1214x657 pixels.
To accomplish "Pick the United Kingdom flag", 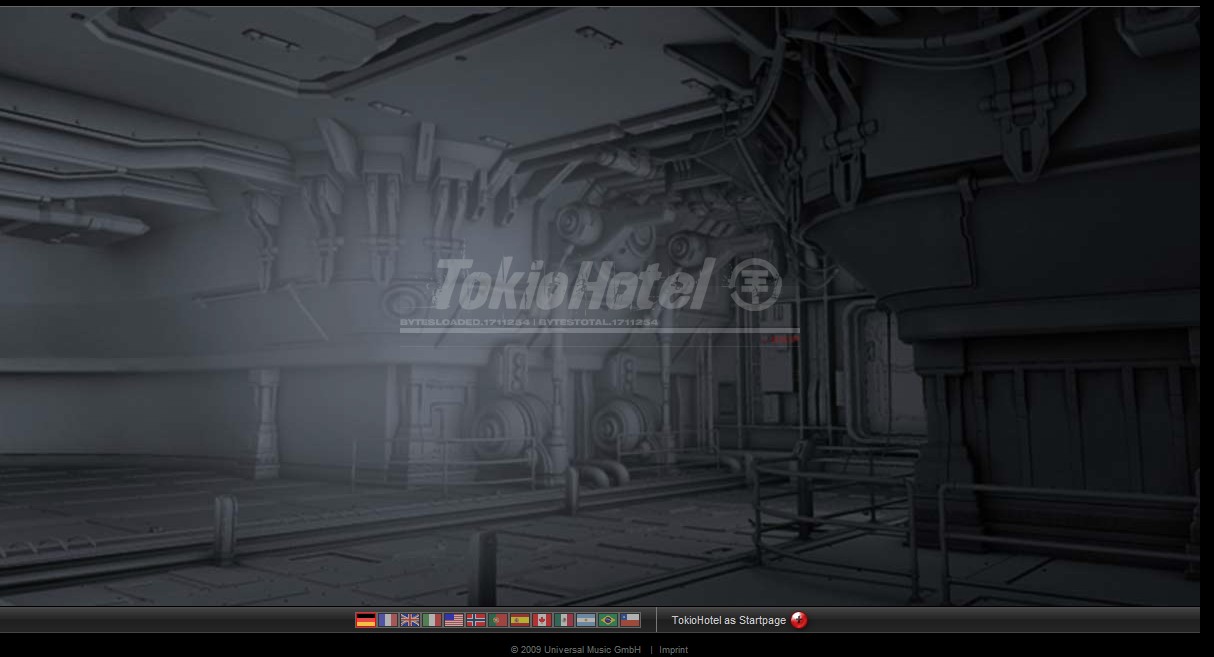I will 410,620.
